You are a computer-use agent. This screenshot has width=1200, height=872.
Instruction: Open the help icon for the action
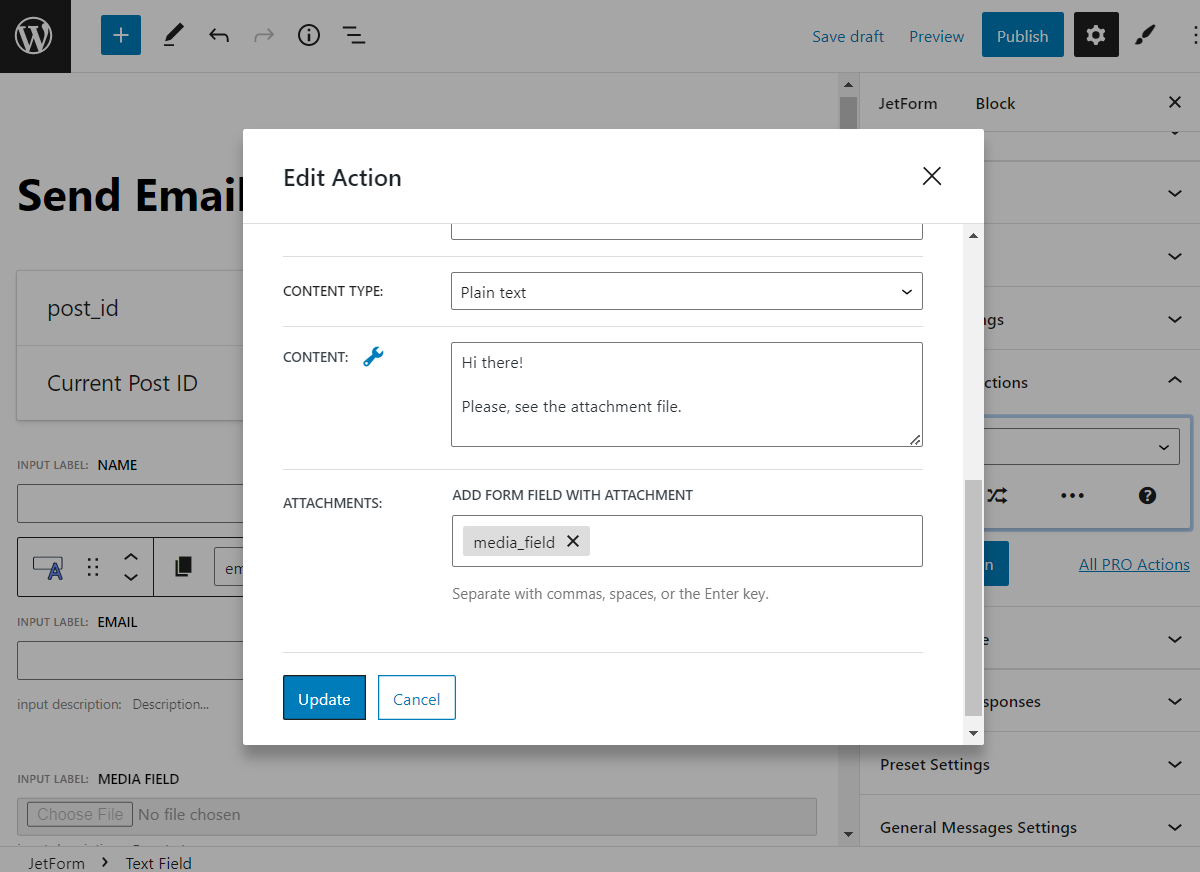(1147, 495)
